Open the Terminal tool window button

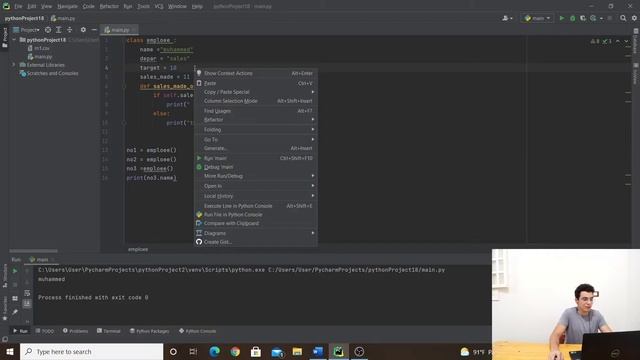109,331
